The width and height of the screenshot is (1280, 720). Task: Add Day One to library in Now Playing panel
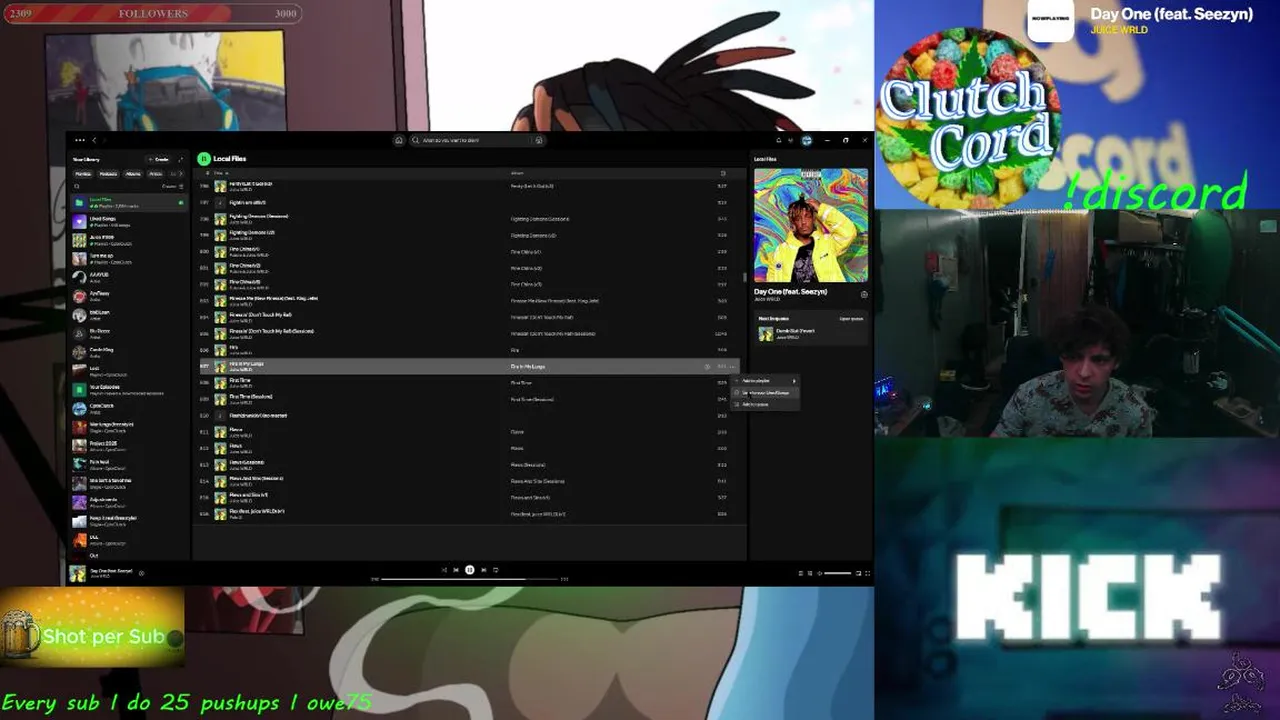(x=864, y=294)
